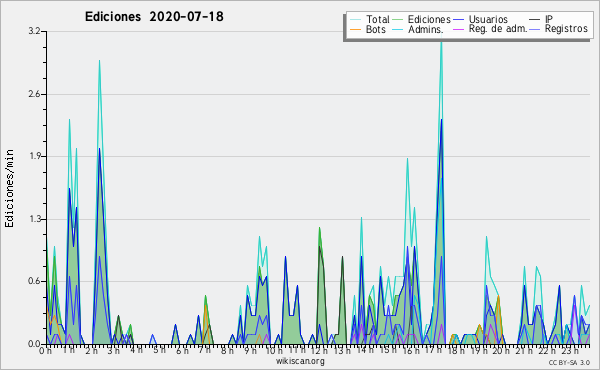Click the 'Usuarios' legend entry

pyautogui.click(x=488, y=19)
